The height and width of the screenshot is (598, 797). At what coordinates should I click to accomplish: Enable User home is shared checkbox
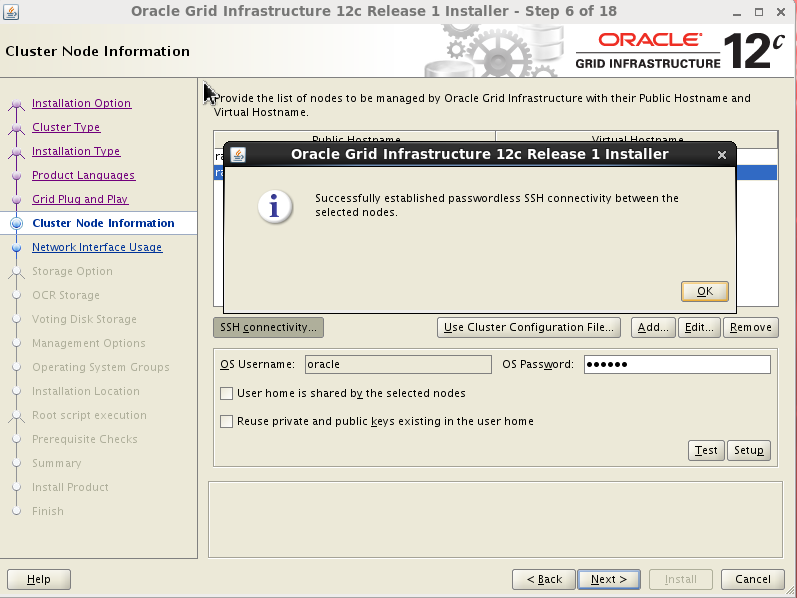pyautogui.click(x=227, y=394)
